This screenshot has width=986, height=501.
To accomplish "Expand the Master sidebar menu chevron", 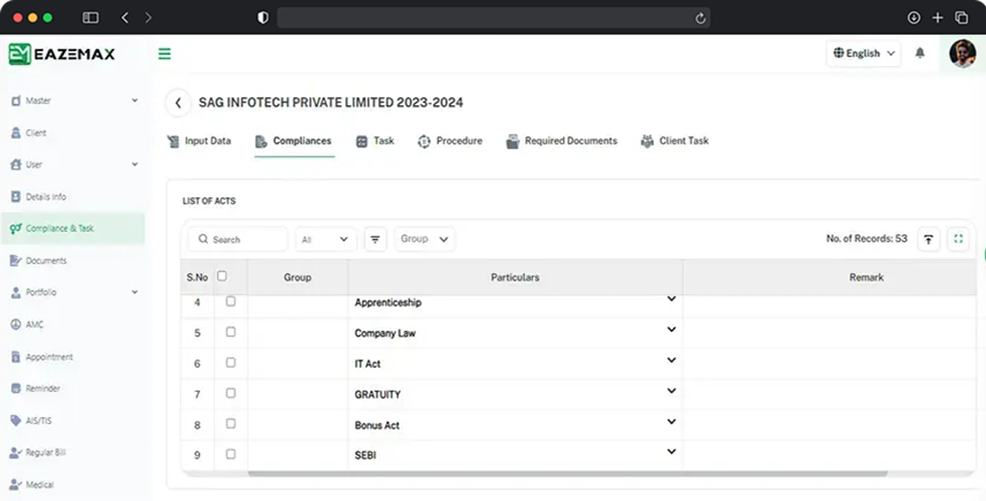I will (135, 101).
